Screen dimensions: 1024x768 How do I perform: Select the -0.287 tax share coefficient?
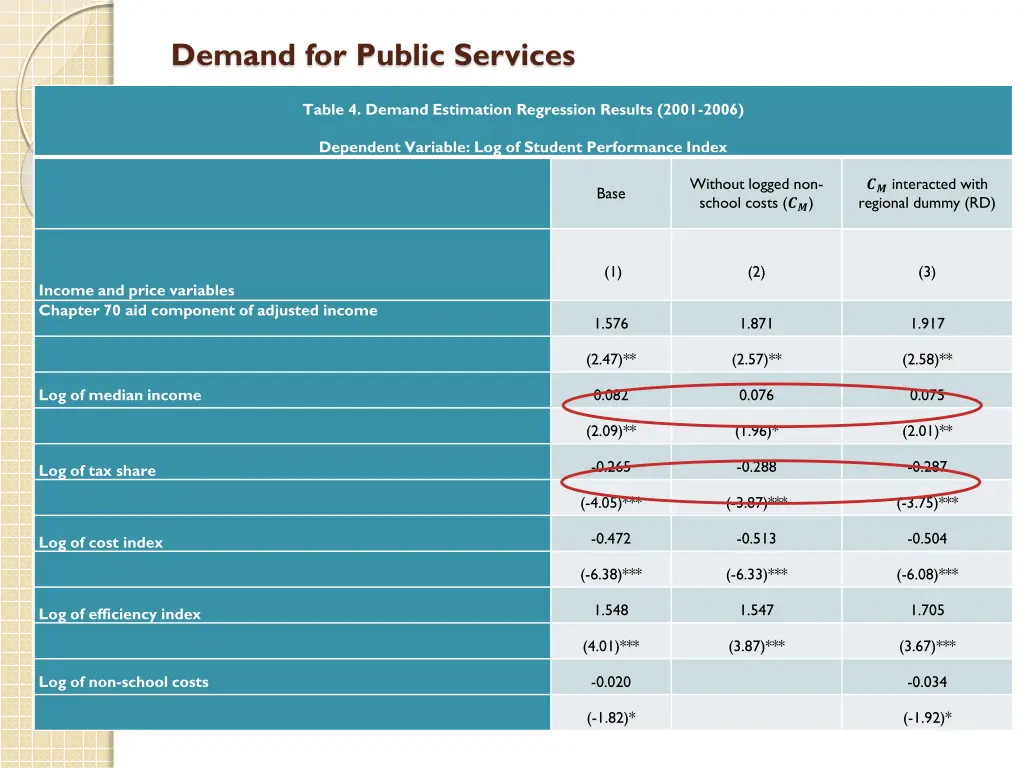[927, 467]
